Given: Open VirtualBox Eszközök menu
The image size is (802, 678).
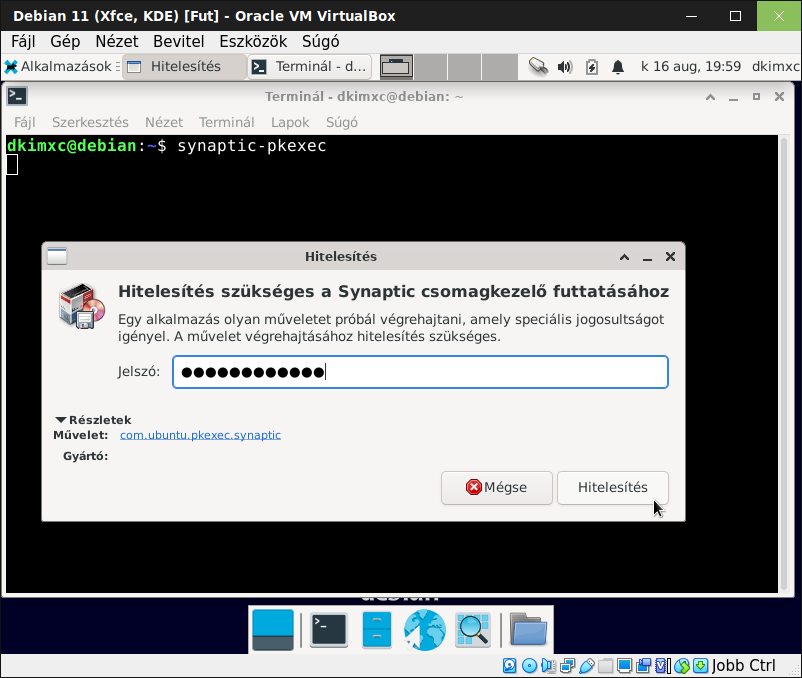Looking at the screenshot, I should 253,41.
